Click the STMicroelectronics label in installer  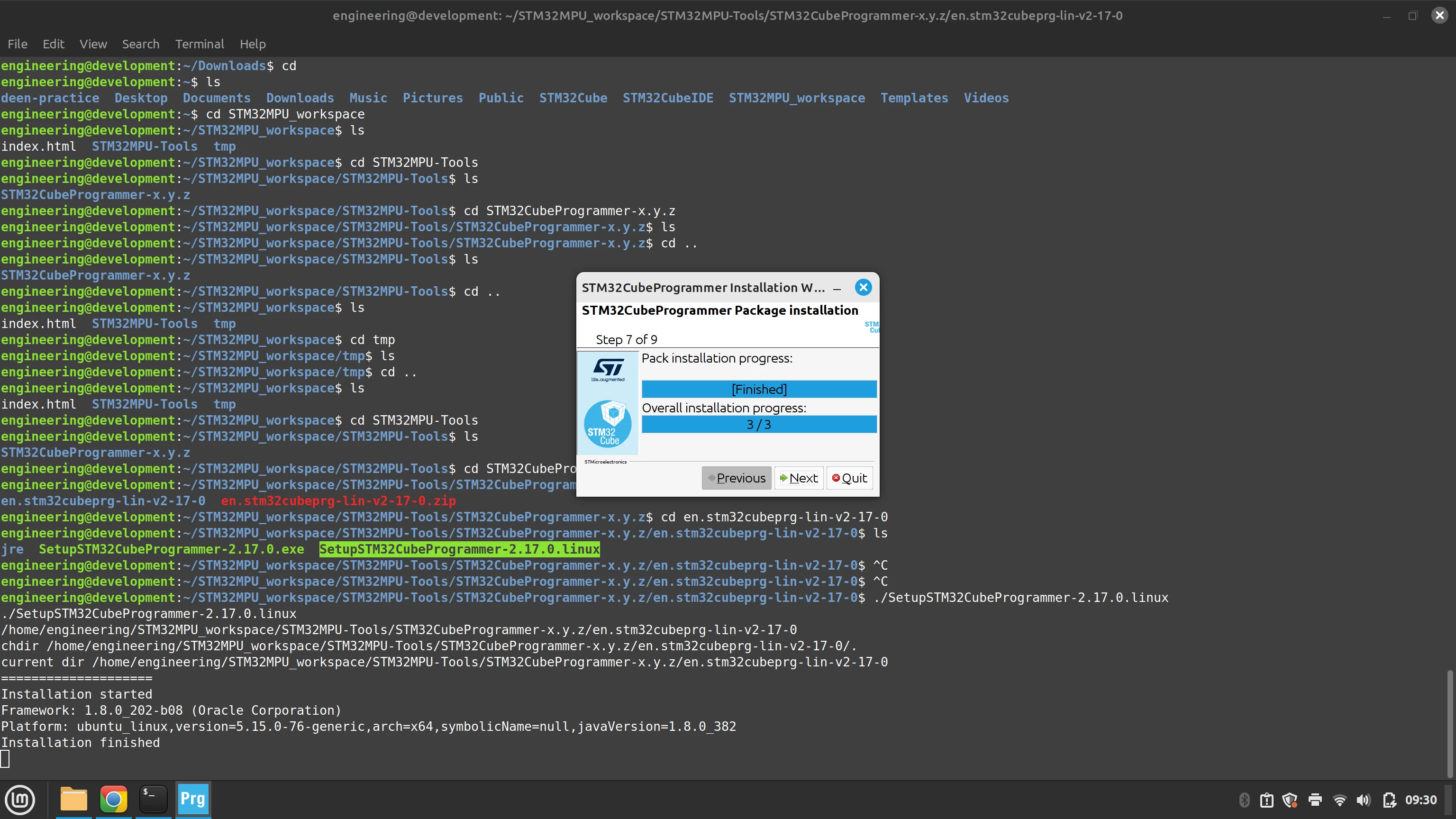(605, 462)
